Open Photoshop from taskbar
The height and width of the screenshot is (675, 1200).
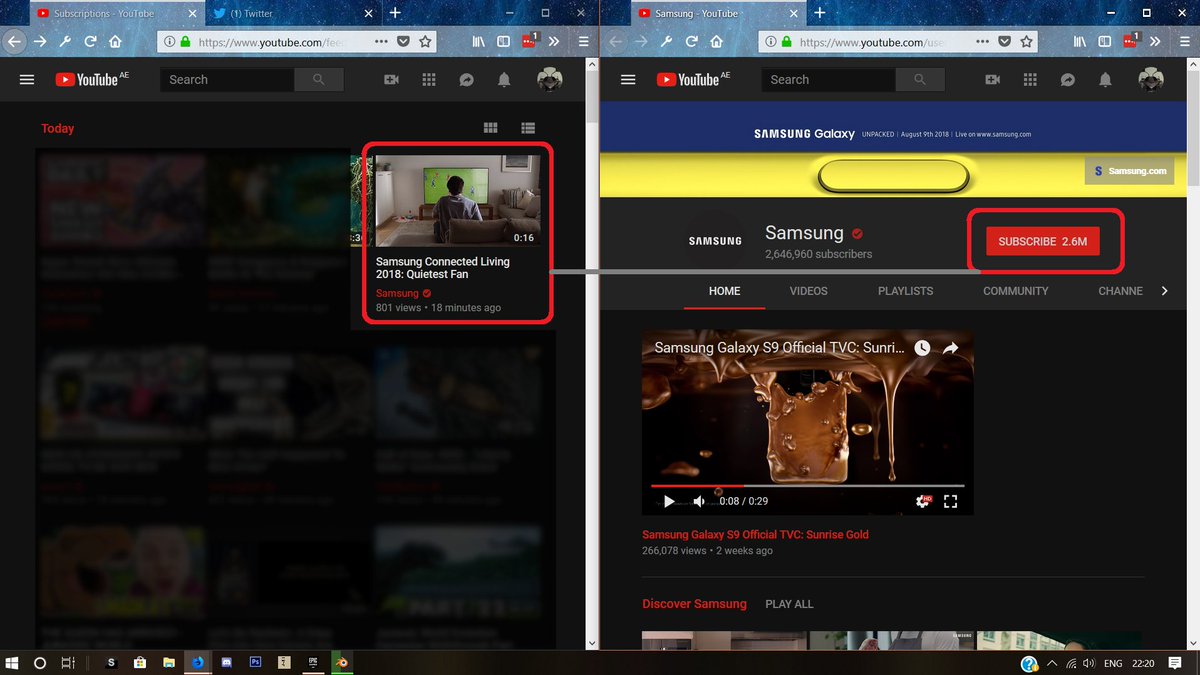click(255, 663)
